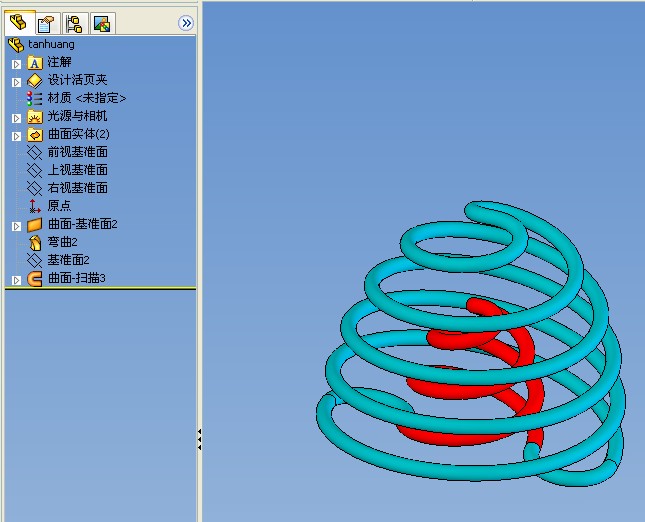Click the 曲面-基准面2 planar surface icon
Viewport: 645px width, 522px height.
tap(35, 225)
